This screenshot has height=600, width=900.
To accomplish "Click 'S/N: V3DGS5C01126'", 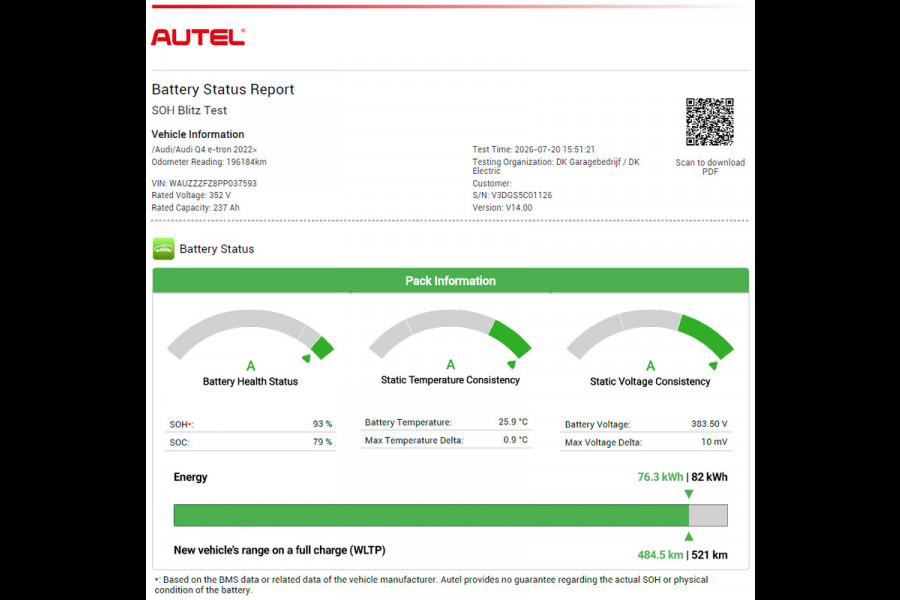I will click(x=512, y=195).
